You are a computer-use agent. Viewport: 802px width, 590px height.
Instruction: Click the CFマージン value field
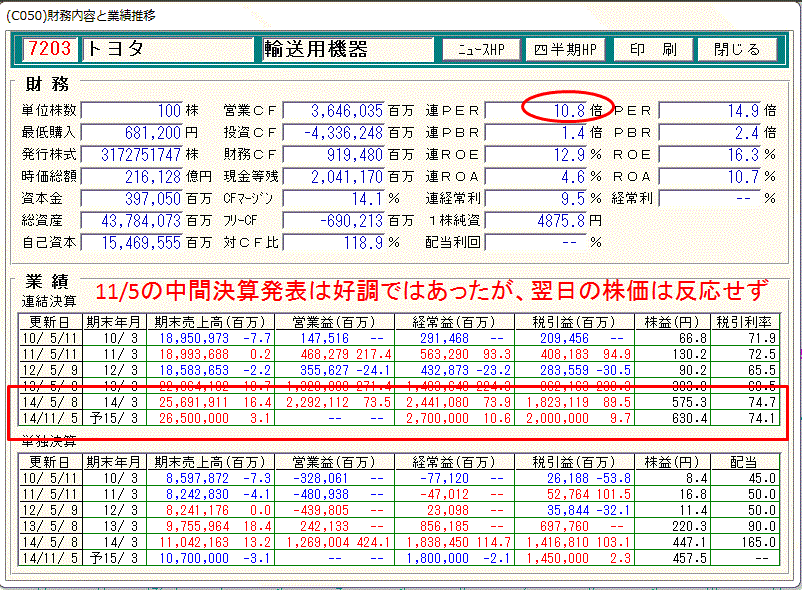[x=333, y=198]
